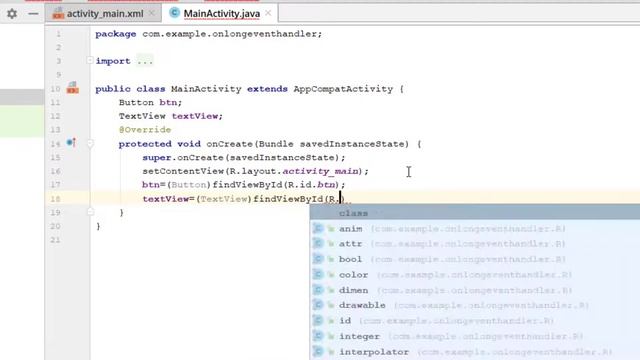The width and height of the screenshot is (640, 360).
Task: Click 'R.id.btn' reference on line 17
Action: (311, 185)
